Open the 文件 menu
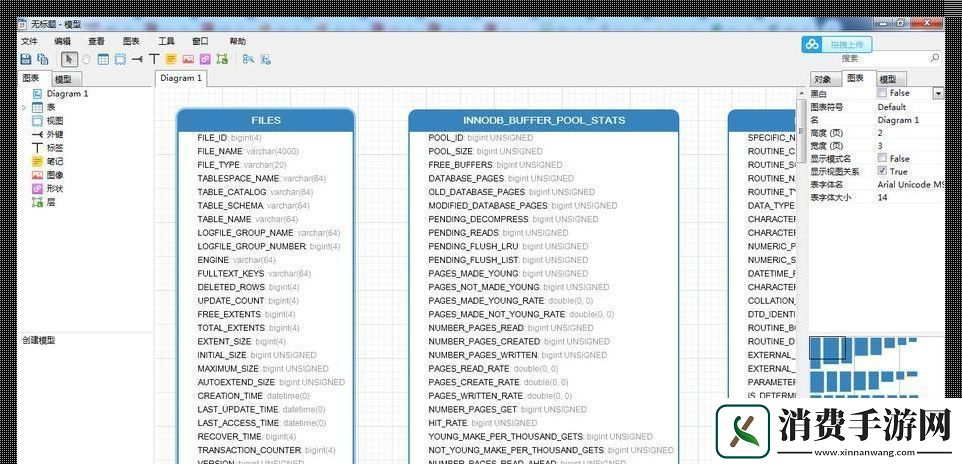Image resolution: width=962 pixels, height=464 pixels. [x=29, y=41]
